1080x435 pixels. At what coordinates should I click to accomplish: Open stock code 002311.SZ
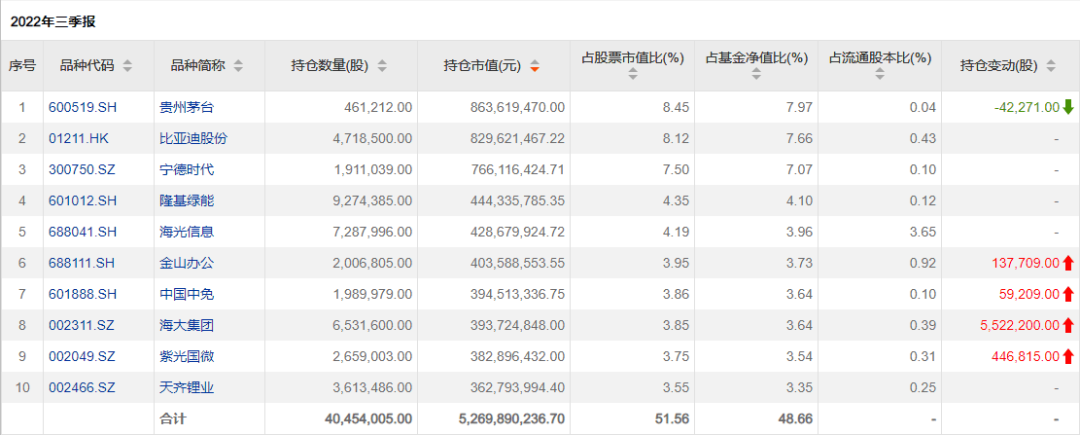pos(83,326)
